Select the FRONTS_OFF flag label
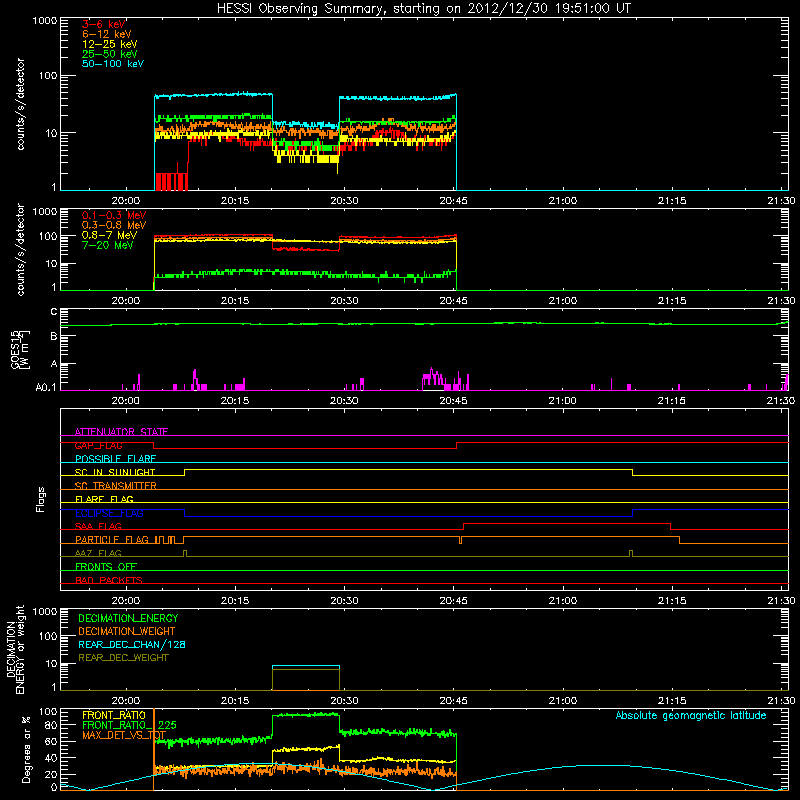 click(106, 567)
